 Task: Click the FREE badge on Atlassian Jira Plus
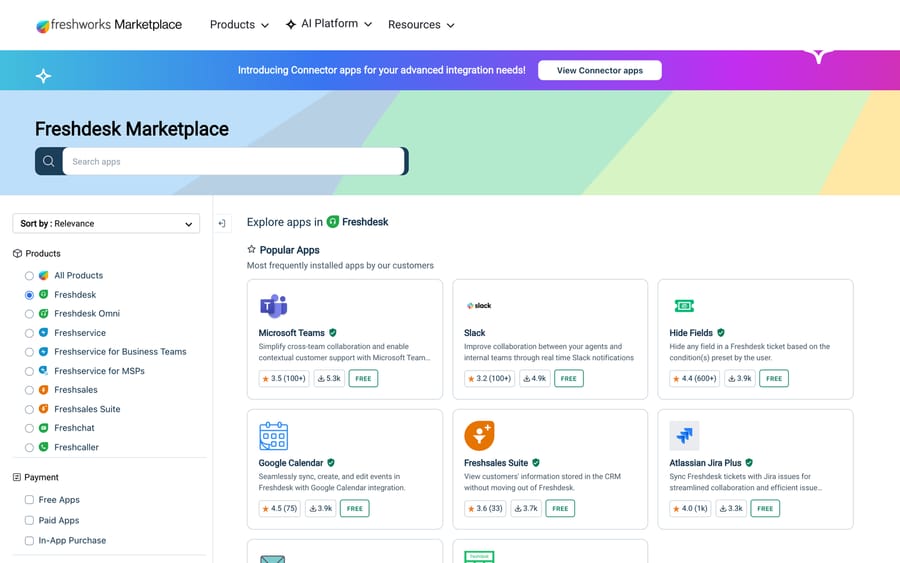click(765, 508)
